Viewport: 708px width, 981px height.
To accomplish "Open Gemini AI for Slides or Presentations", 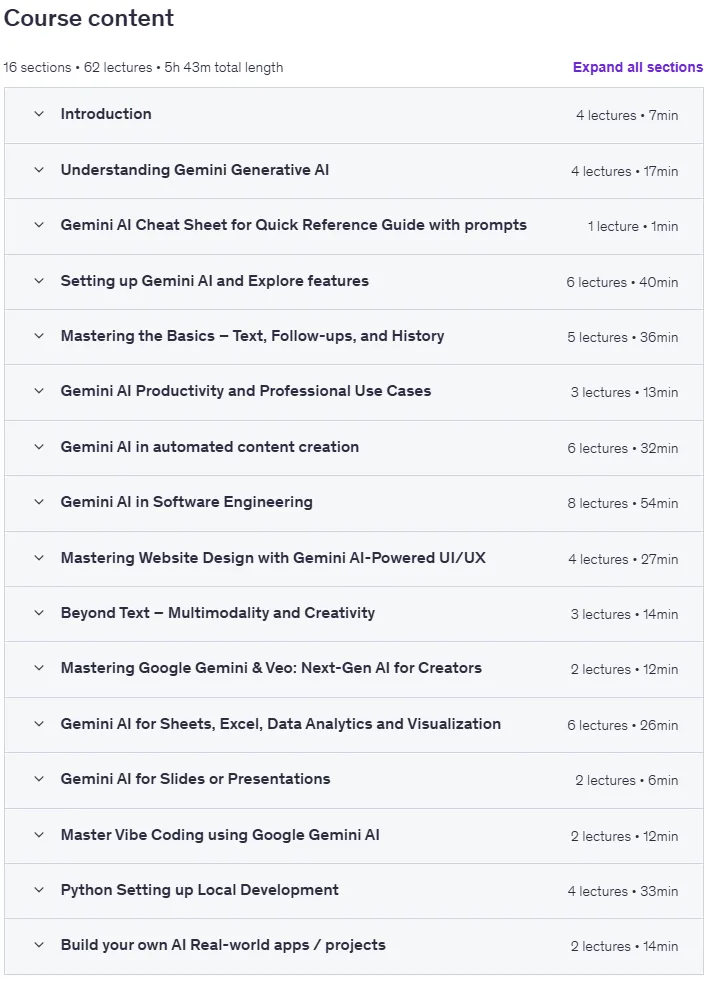I will coord(195,779).
